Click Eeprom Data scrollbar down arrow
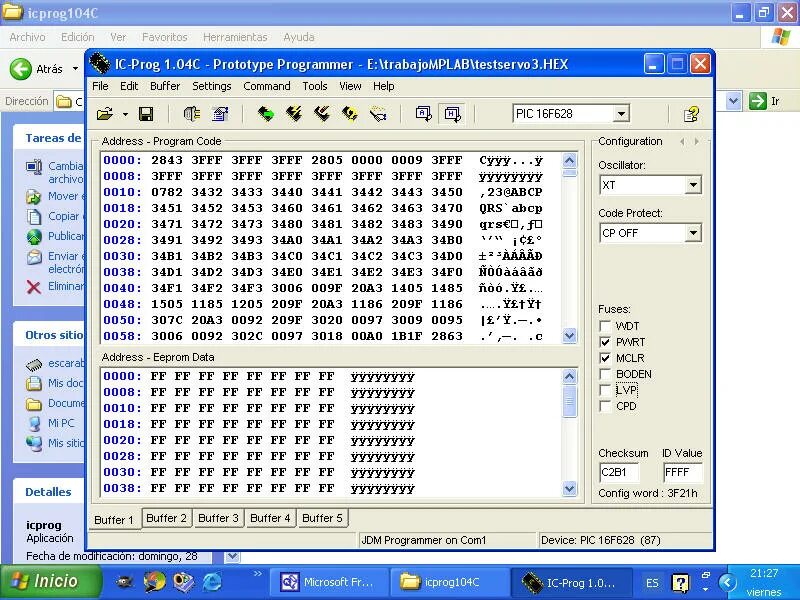Screen dimensions: 800x600 pos(569,488)
